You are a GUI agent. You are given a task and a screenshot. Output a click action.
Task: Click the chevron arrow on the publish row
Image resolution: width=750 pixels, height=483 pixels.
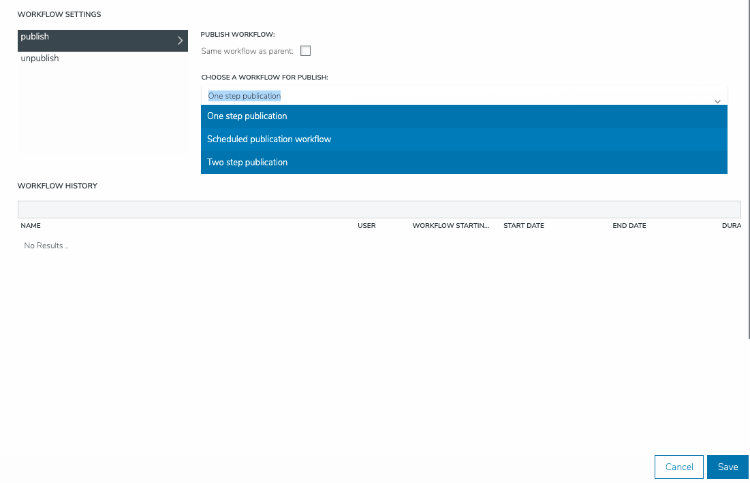tap(180, 40)
